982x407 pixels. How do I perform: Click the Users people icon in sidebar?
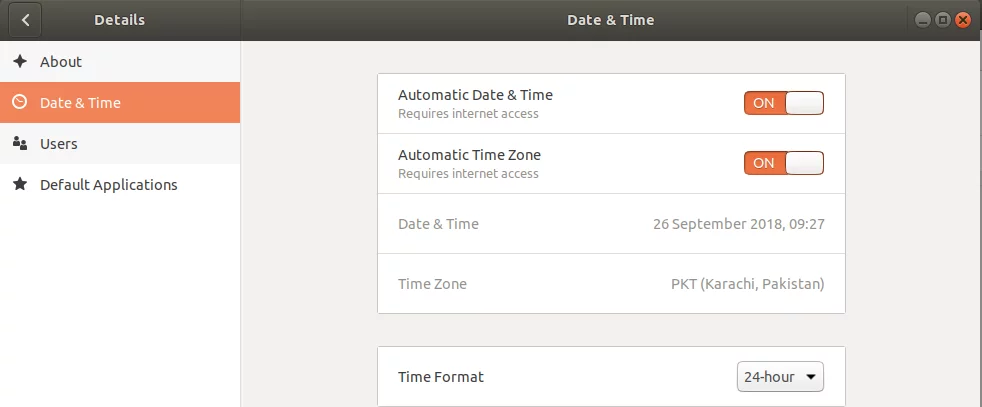click(20, 144)
